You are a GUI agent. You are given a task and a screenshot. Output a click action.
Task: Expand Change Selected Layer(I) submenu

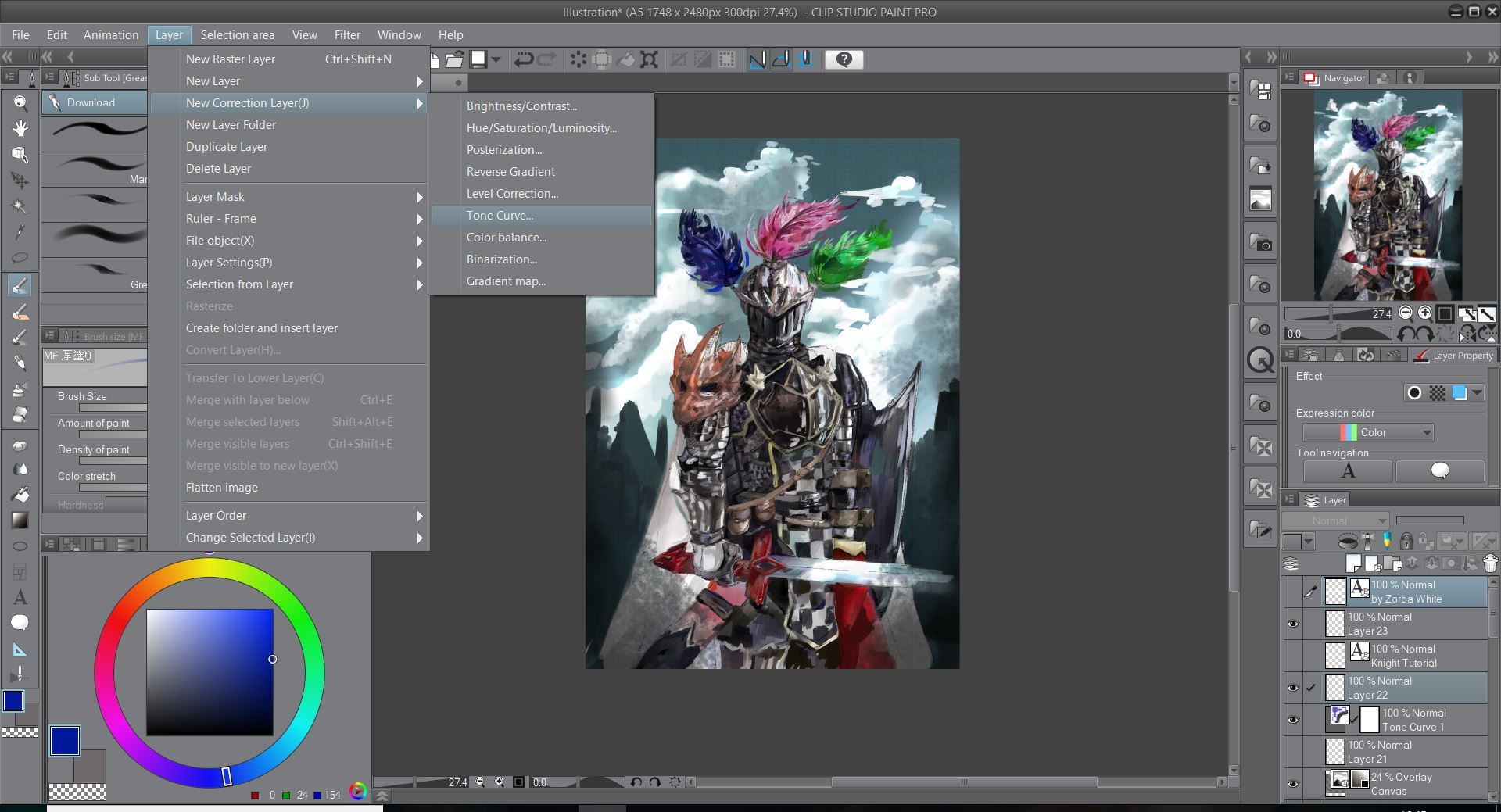[x=289, y=538]
